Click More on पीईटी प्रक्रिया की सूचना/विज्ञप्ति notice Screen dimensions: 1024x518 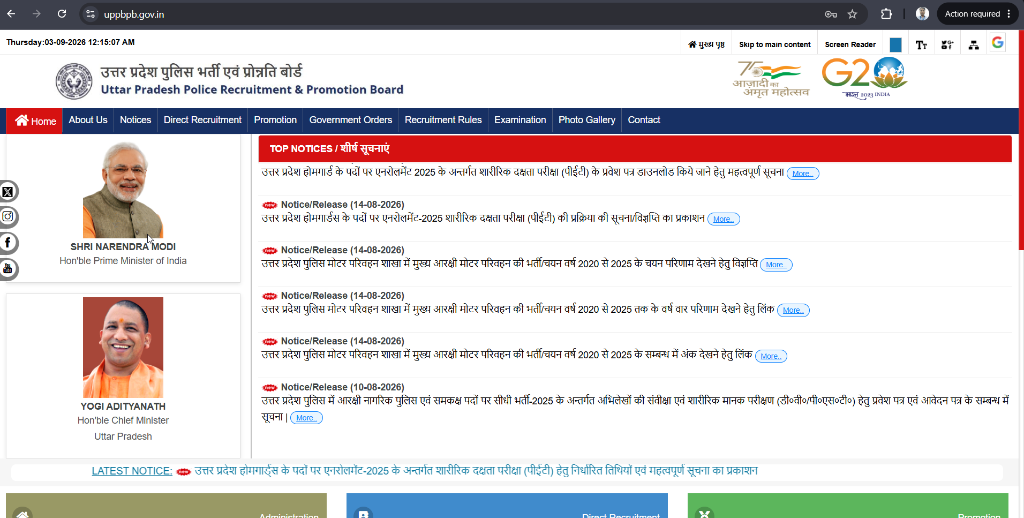(x=723, y=219)
